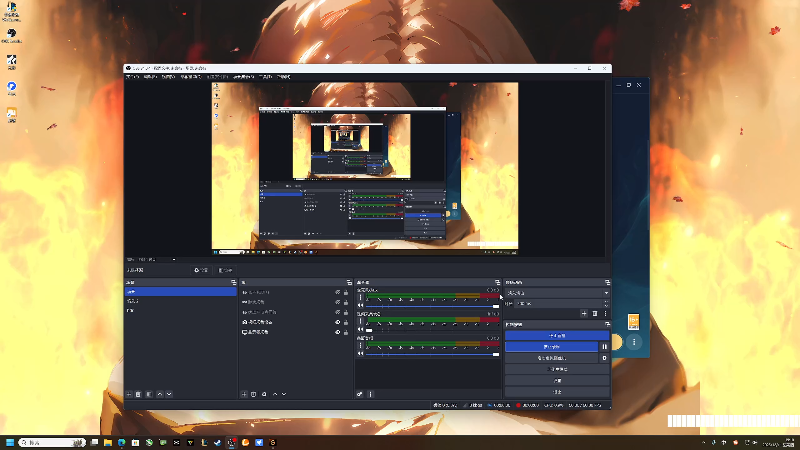Click Filters button above Sources panel
Viewport: 800px width, 450px height.
click(x=225, y=270)
